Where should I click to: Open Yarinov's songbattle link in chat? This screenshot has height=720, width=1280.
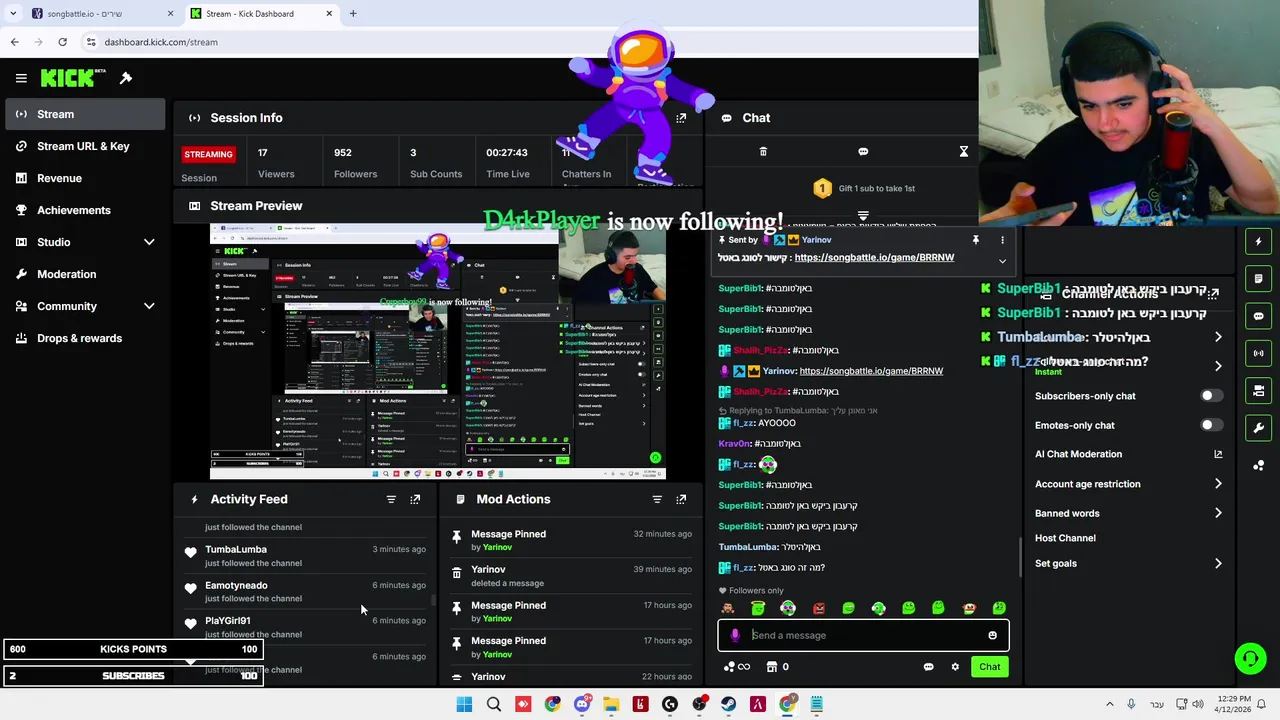[x=871, y=371]
